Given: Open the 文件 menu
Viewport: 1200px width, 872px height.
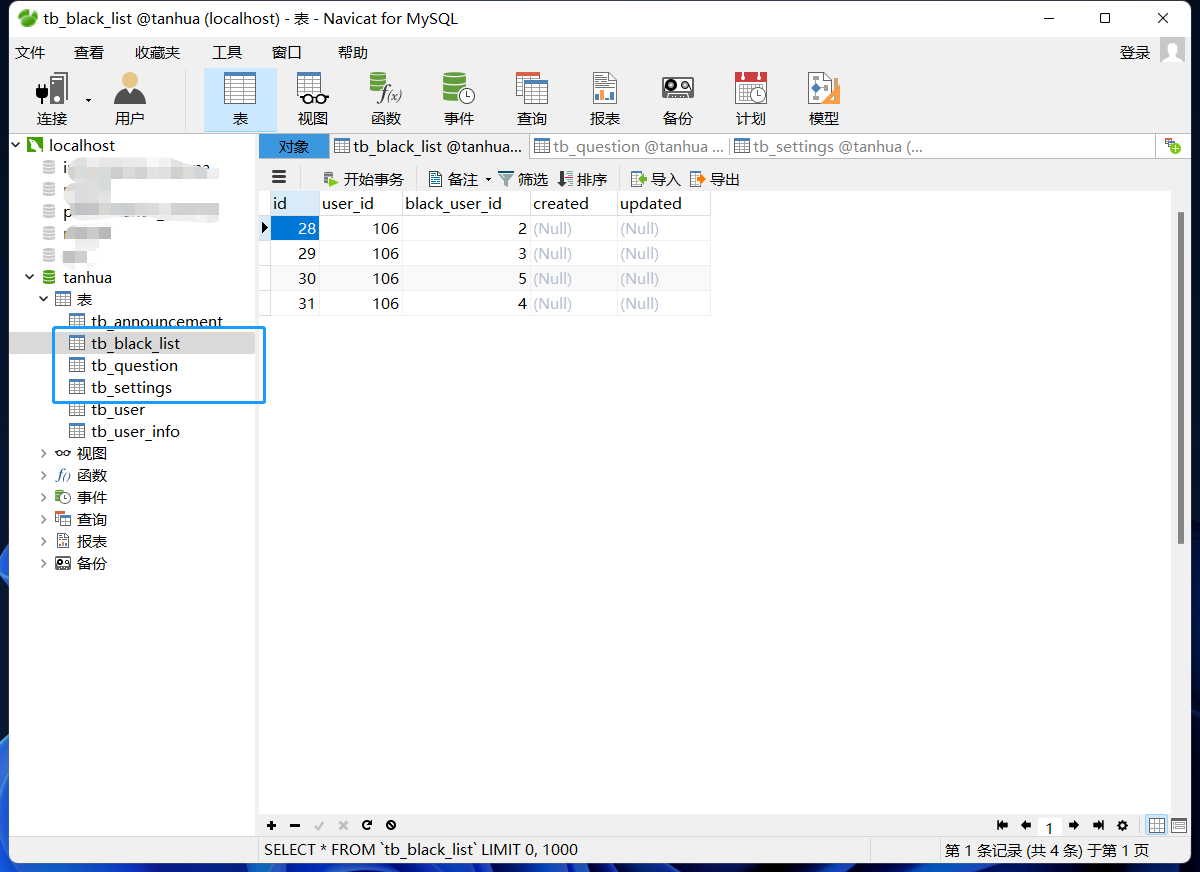Looking at the screenshot, I should pos(30,53).
